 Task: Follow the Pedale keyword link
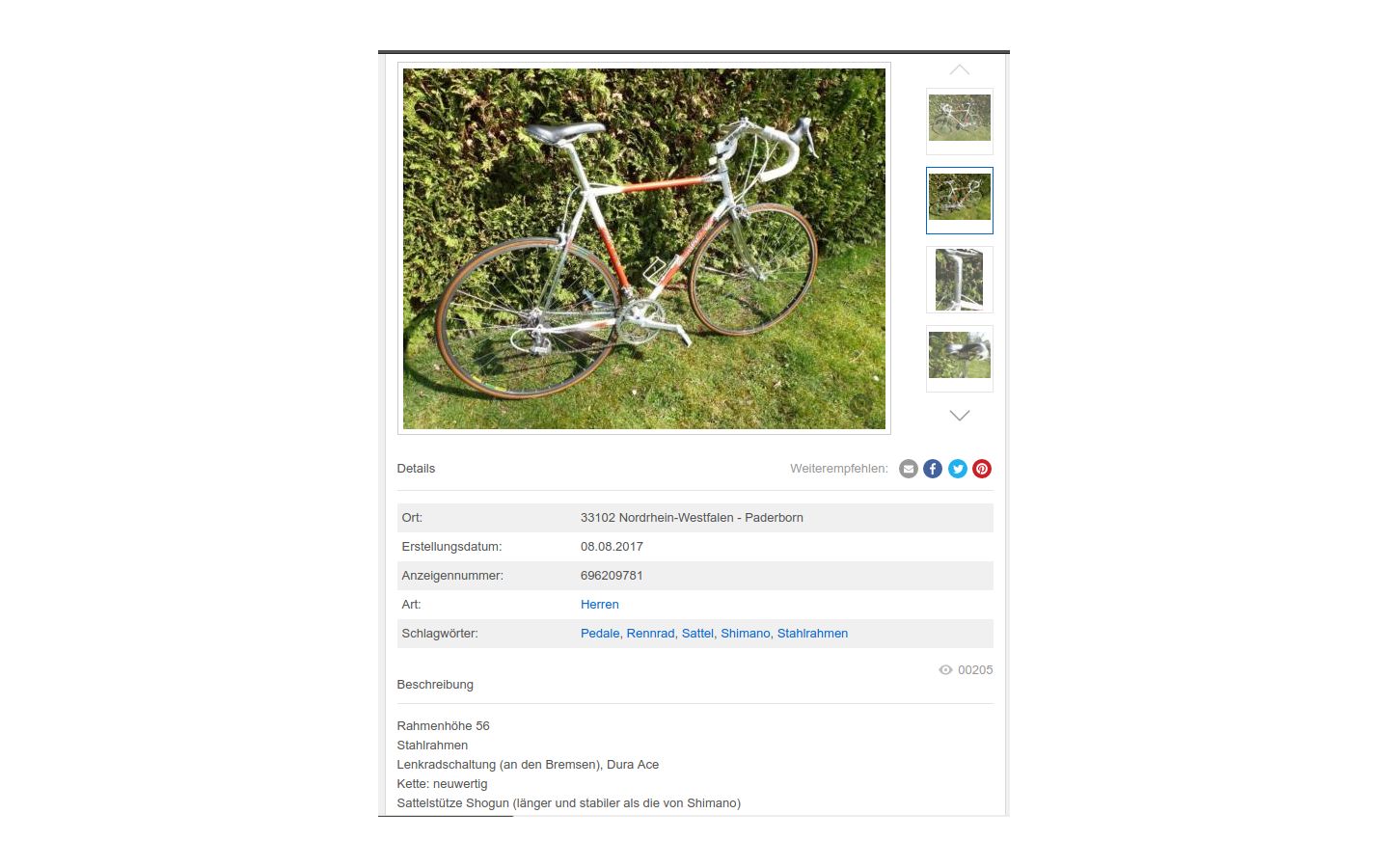[x=600, y=634]
